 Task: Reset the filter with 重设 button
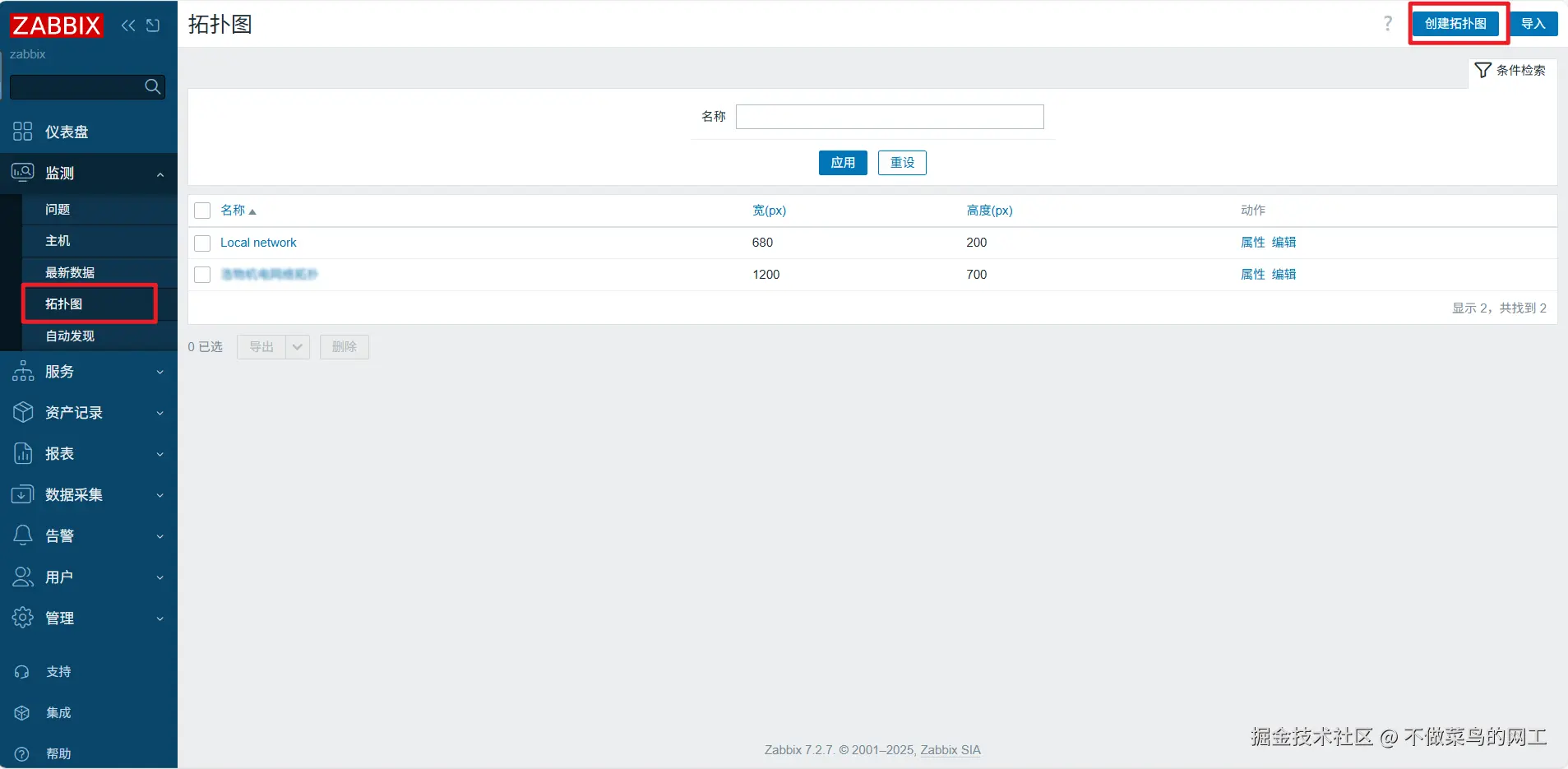tap(902, 163)
